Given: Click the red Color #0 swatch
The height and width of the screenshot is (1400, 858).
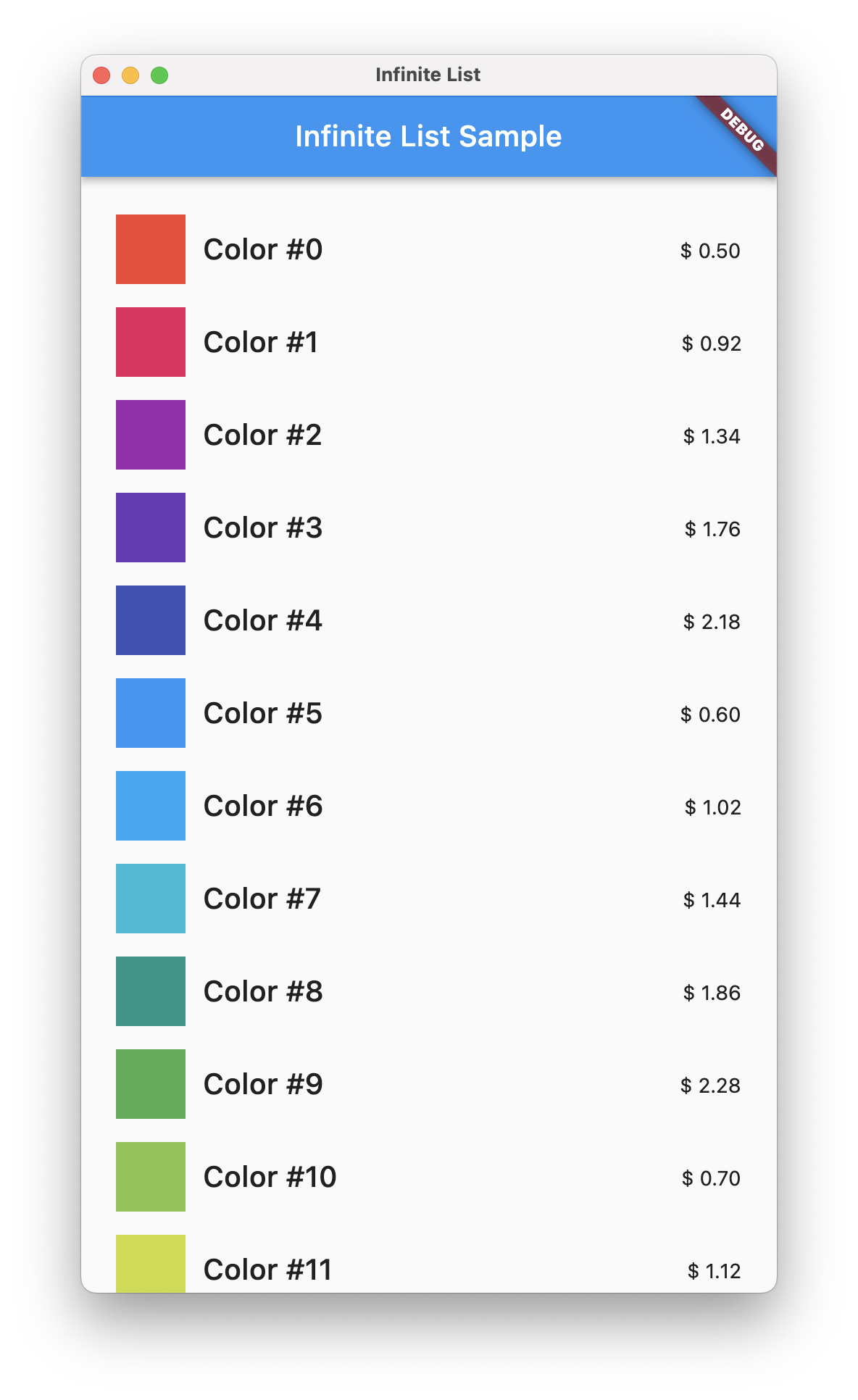Looking at the screenshot, I should click(x=150, y=249).
